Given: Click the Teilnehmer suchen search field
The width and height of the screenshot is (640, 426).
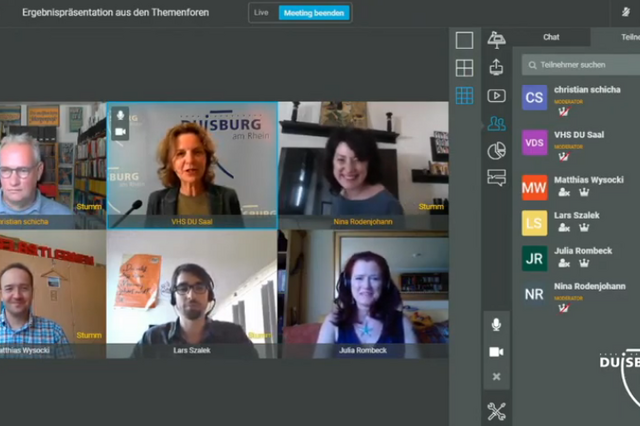Looking at the screenshot, I should click(x=585, y=64).
